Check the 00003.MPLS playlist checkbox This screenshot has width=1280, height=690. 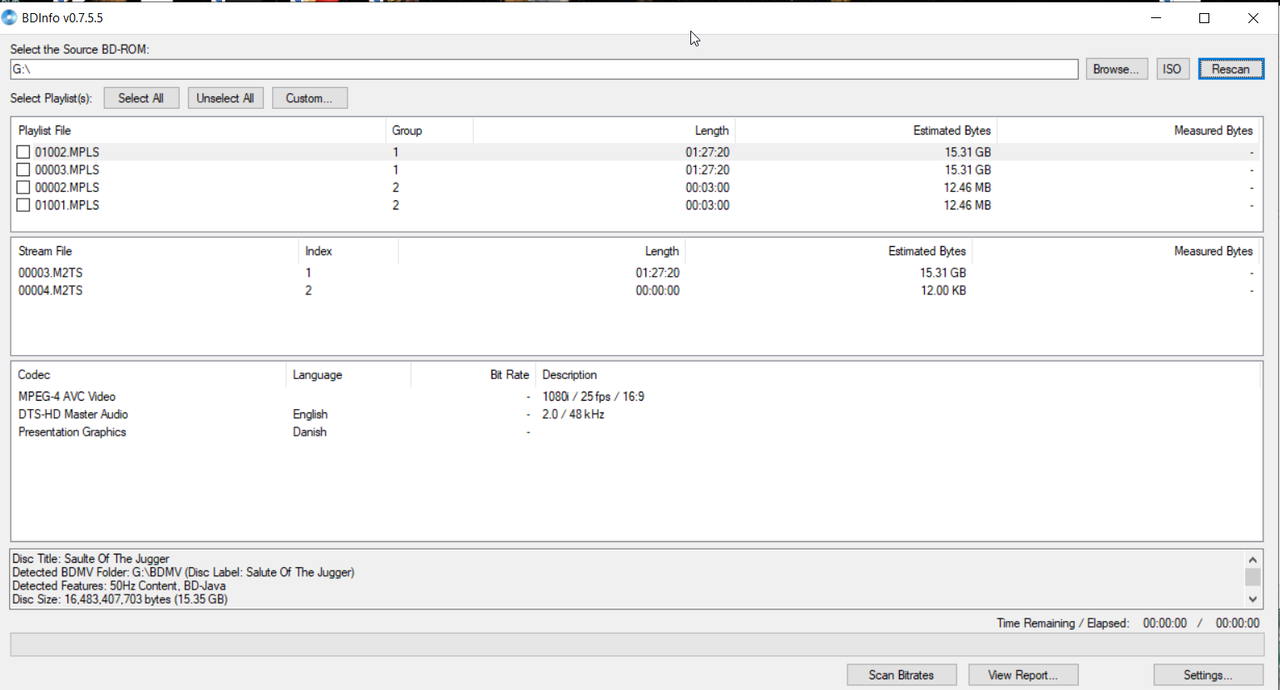click(x=23, y=170)
